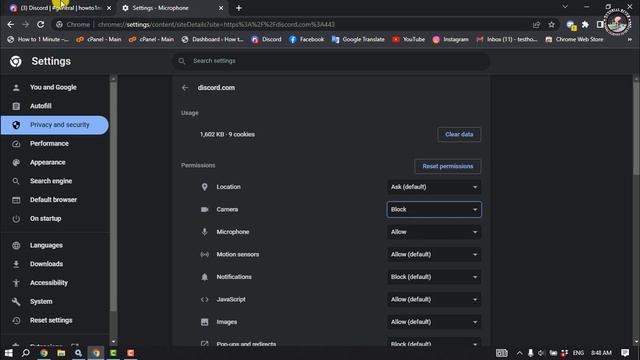Open the JavaScript permission dropdown
This screenshot has height=360, width=640.
(x=434, y=299)
